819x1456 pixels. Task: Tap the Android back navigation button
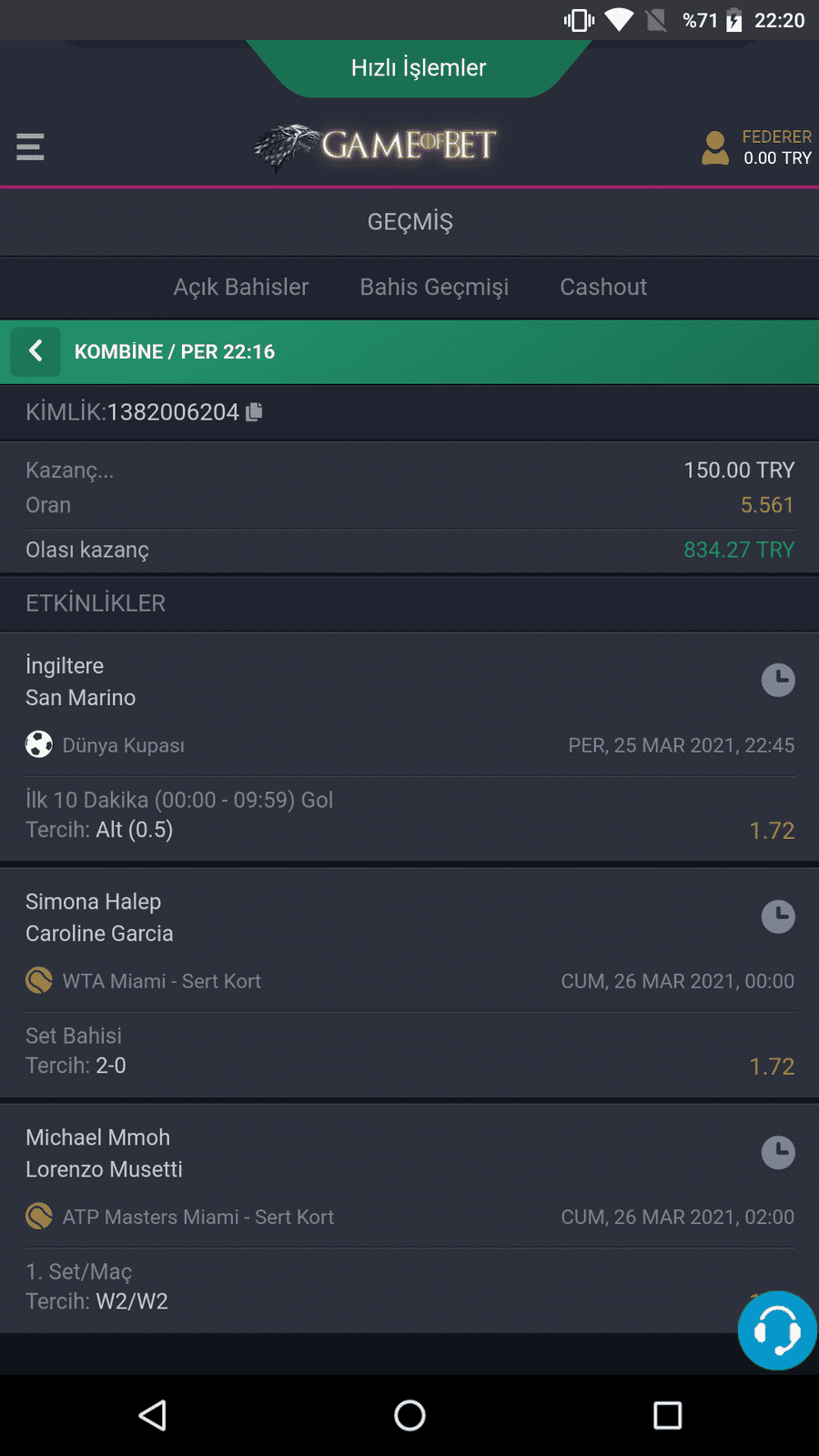tap(153, 1415)
